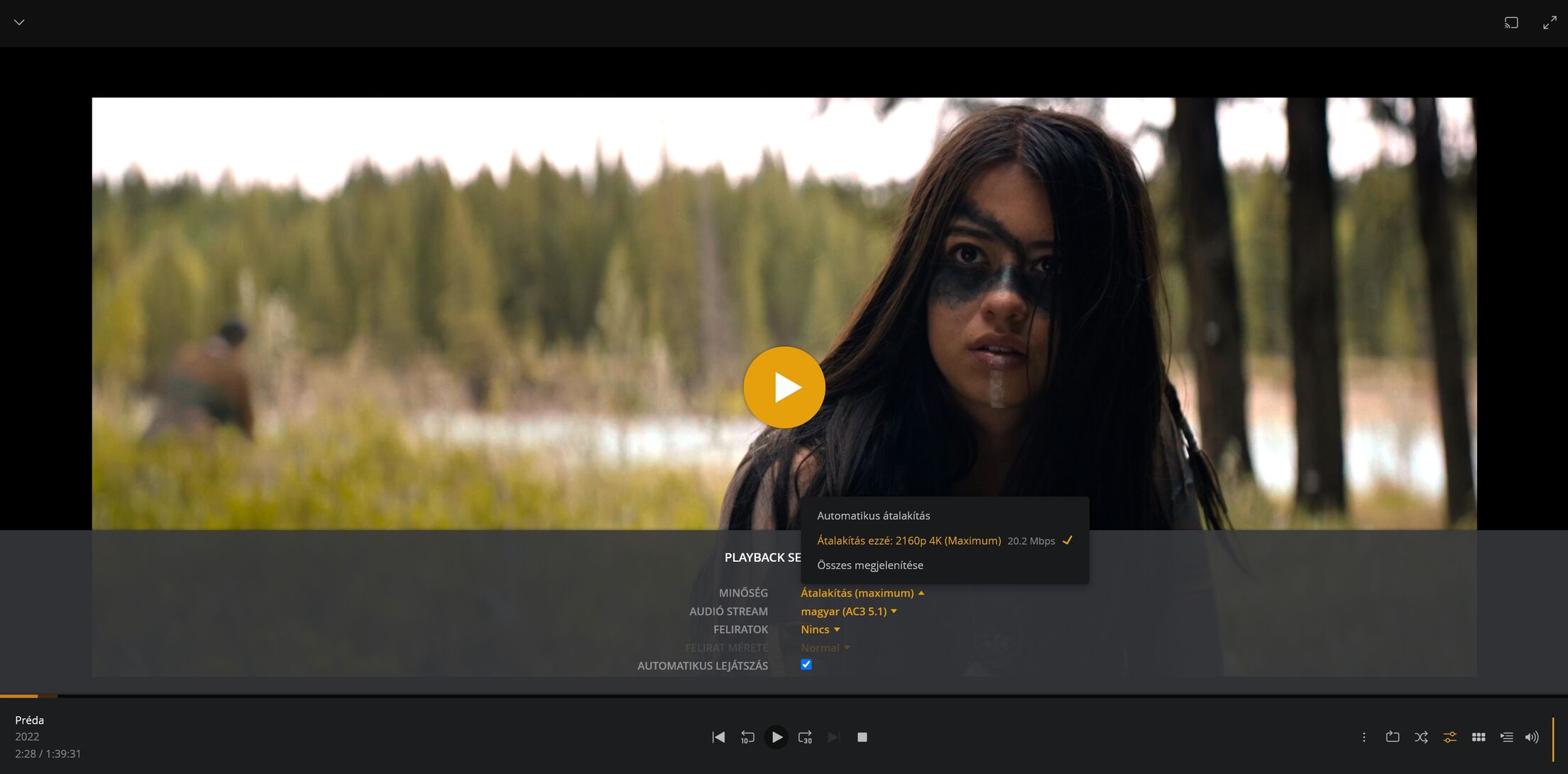Viewport: 1568px width, 774px height.
Task: Click the 2:28 / 1:39:31 time display
Action: pos(48,753)
